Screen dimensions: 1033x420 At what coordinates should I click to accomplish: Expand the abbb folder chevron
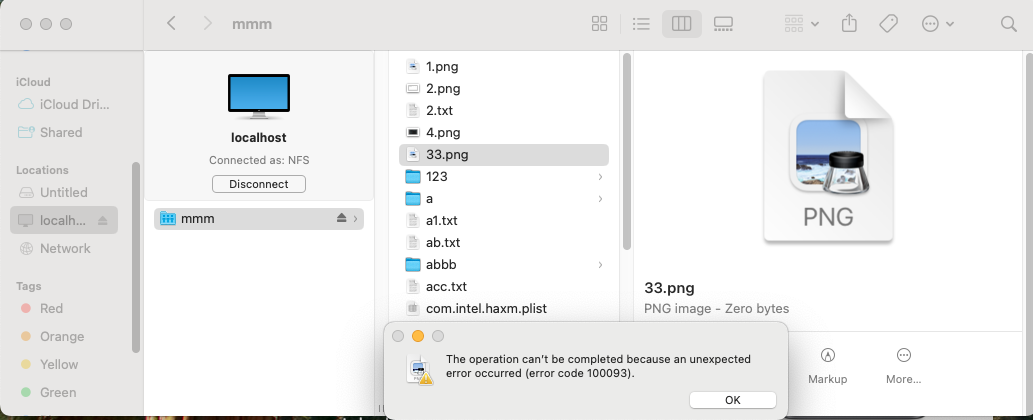tap(600, 265)
